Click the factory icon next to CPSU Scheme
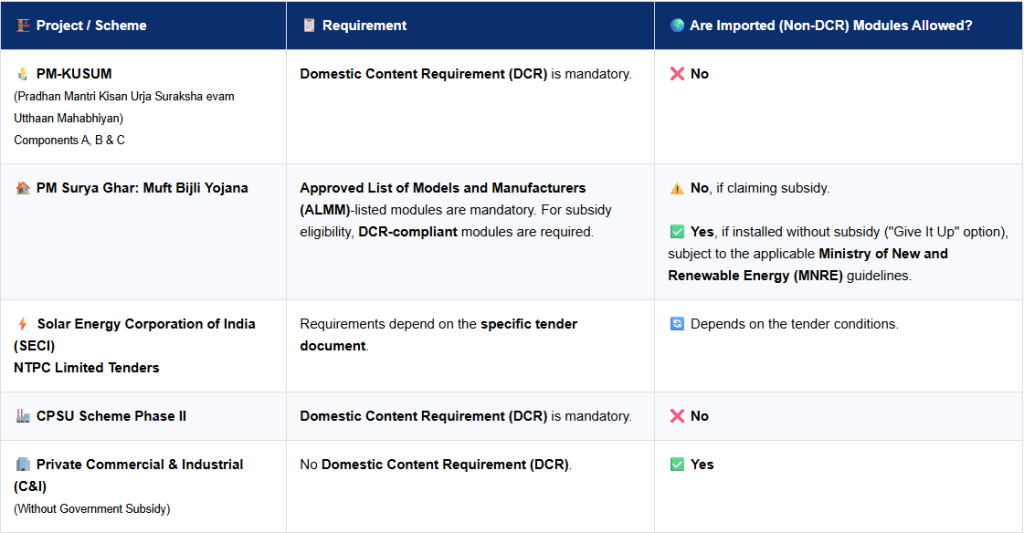 [23, 416]
